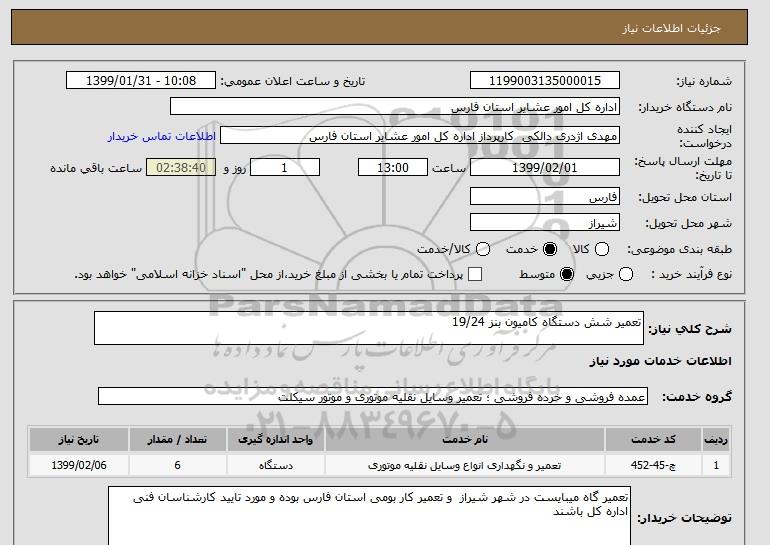Click the کد خدمت column header
The height and width of the screenshot is (545, 770).
coord(653,439)
